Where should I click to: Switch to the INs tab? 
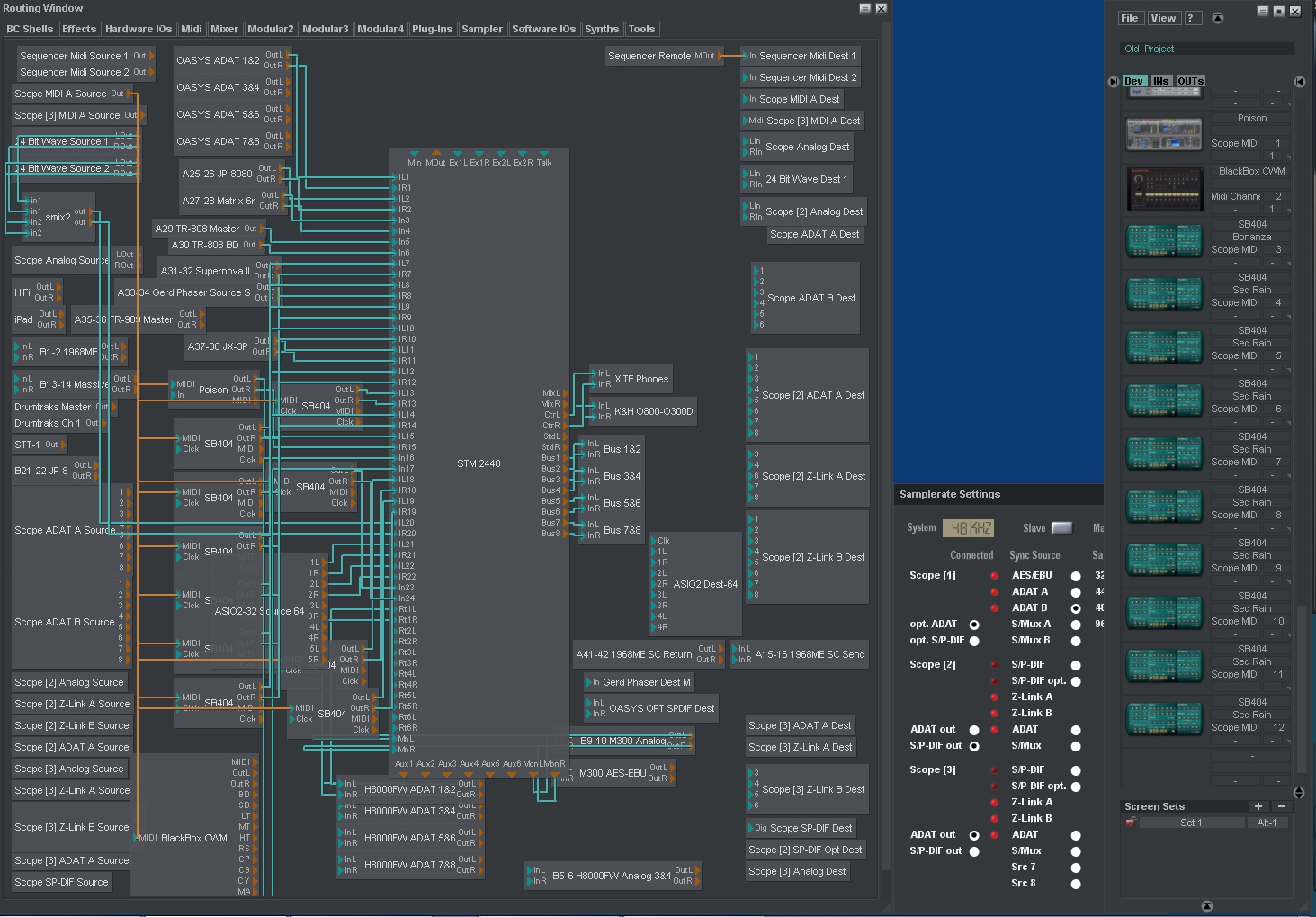click(1160, 81)
